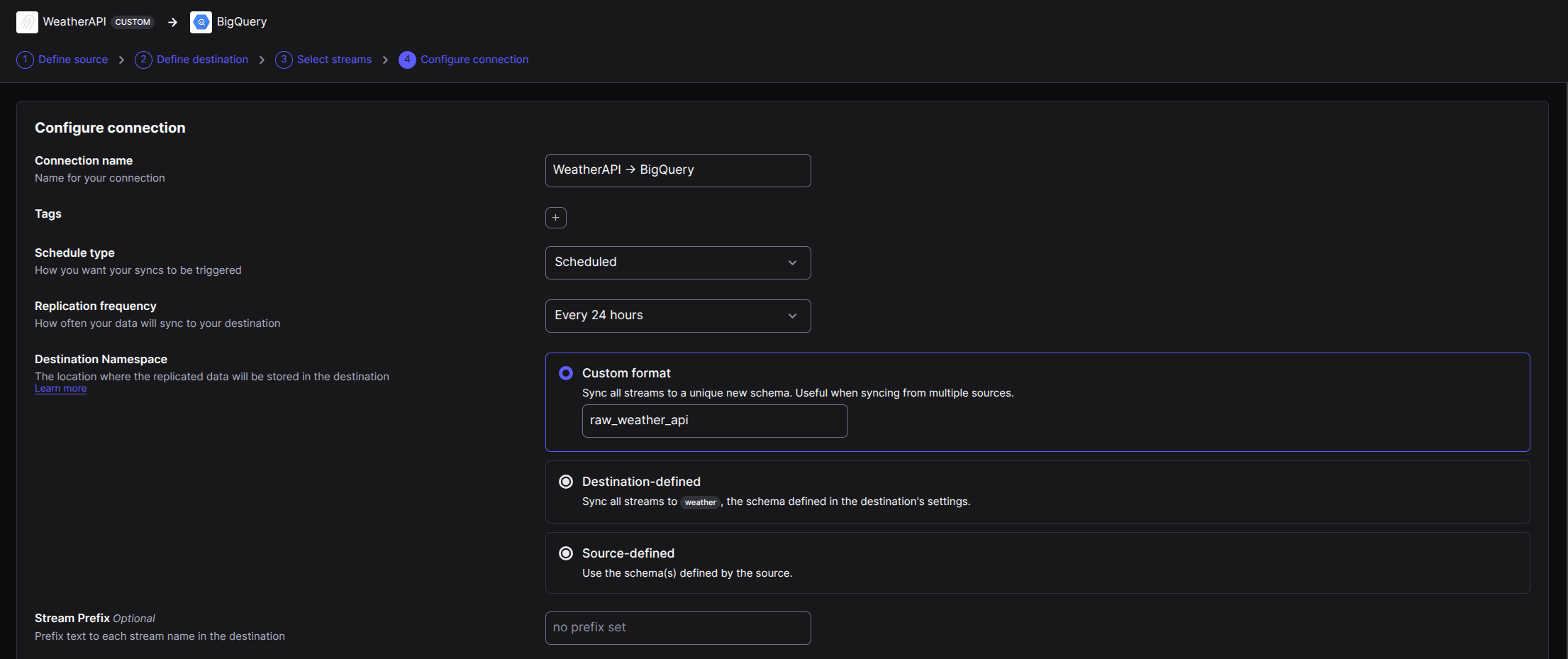Go to Select streams step
The image size is (1568, 659).
click(334, 60)
